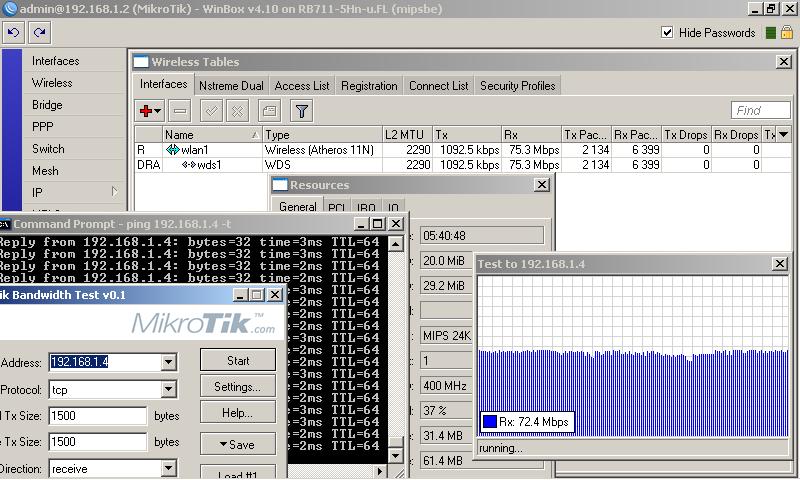Click the Comment note icon
Viewport: 800px width, 480px height.
268,111
